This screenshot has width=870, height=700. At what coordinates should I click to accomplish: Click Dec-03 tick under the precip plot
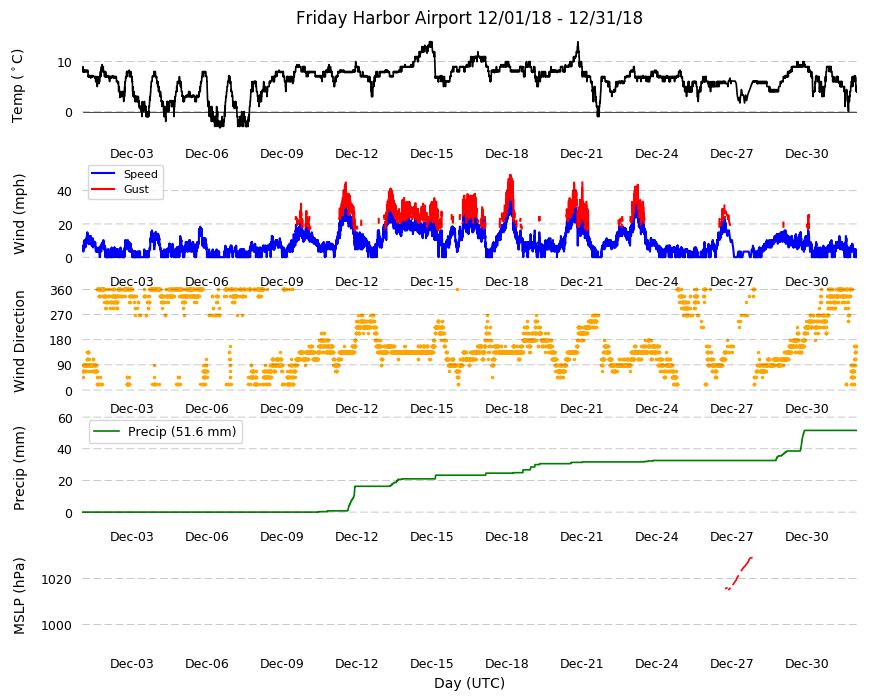pos(131,536)
